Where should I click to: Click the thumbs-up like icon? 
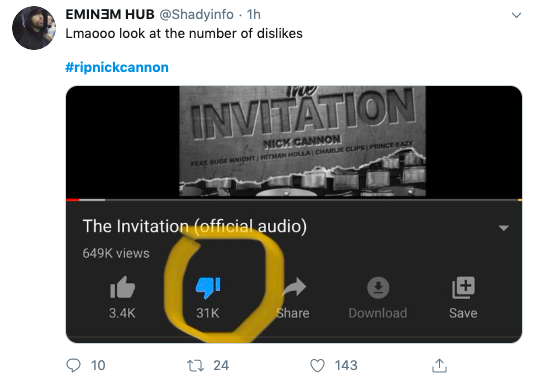point(122,287)
